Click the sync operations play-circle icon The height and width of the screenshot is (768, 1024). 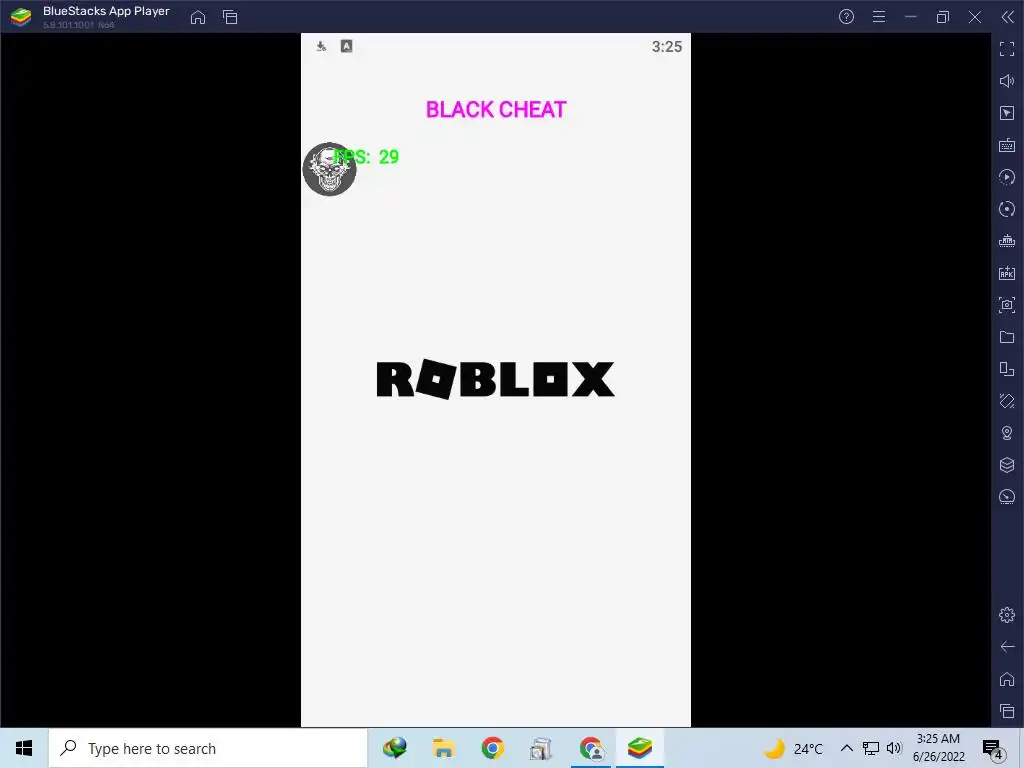1007,177
